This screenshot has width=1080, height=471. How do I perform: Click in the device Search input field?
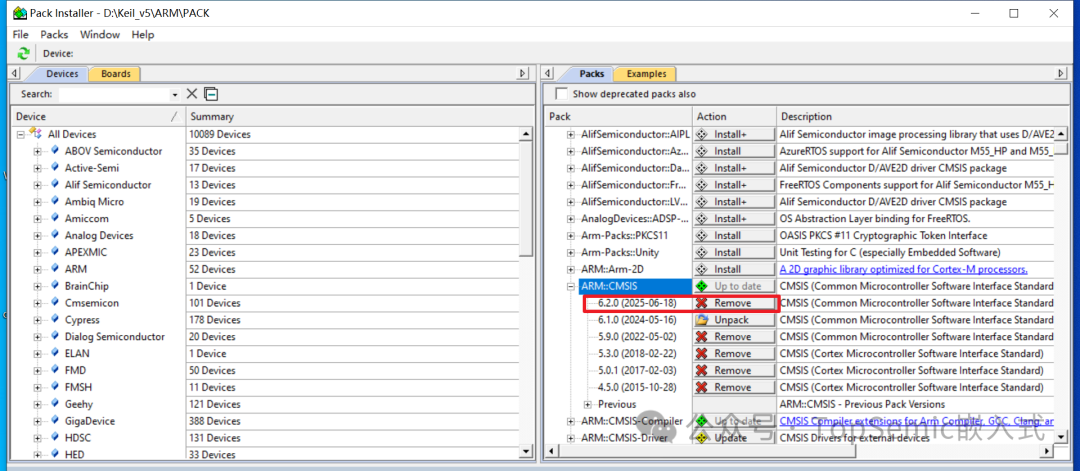click(113, 94)
